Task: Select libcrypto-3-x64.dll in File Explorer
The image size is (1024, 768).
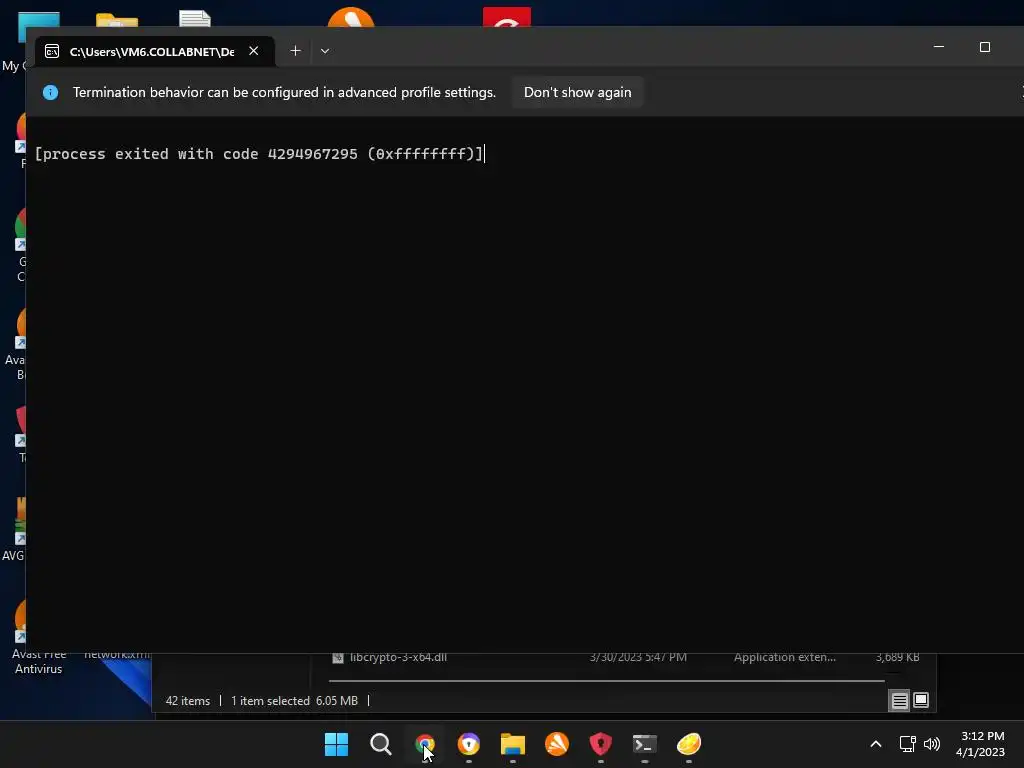Action: (x=398, y=658)
